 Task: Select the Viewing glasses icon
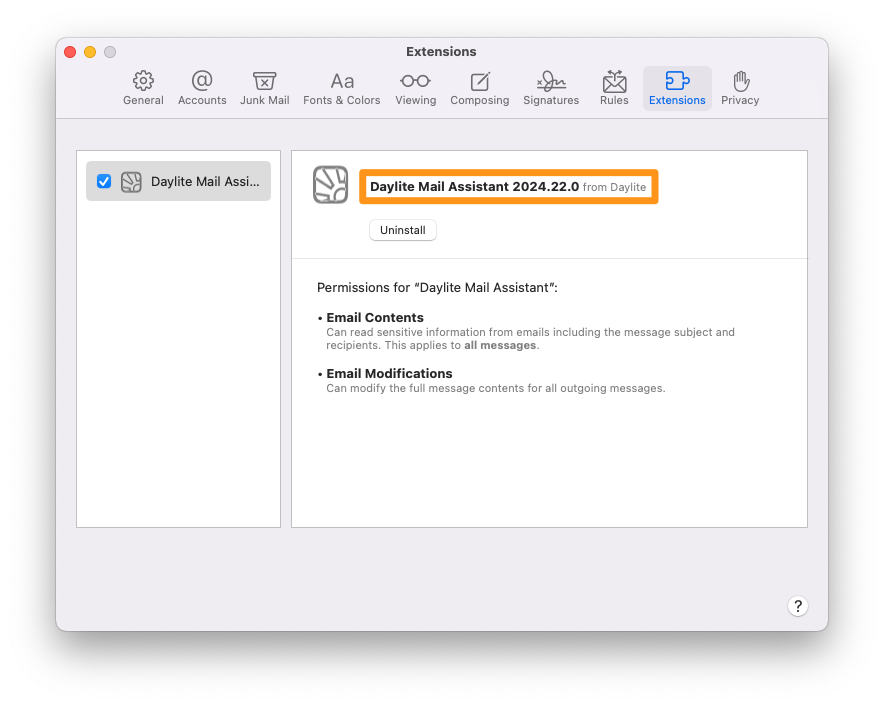[x=416, y=81]
